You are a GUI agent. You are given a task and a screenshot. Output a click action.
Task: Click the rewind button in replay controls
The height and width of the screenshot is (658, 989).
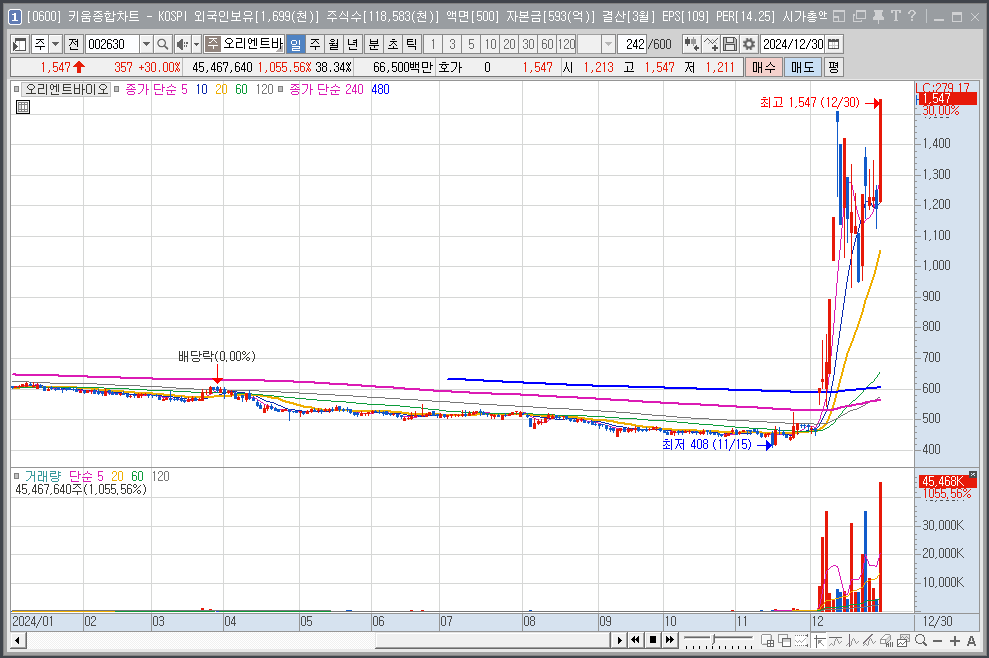[635, 640]
